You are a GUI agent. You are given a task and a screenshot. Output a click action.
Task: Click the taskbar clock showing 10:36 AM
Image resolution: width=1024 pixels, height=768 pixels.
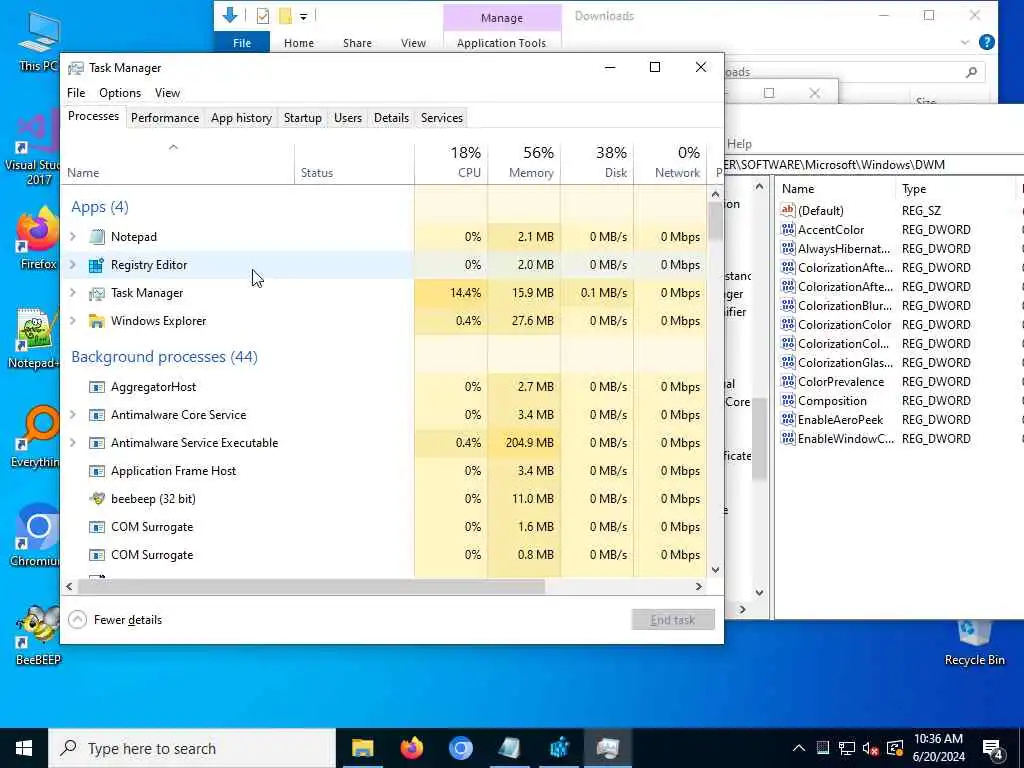click(938, 748)
